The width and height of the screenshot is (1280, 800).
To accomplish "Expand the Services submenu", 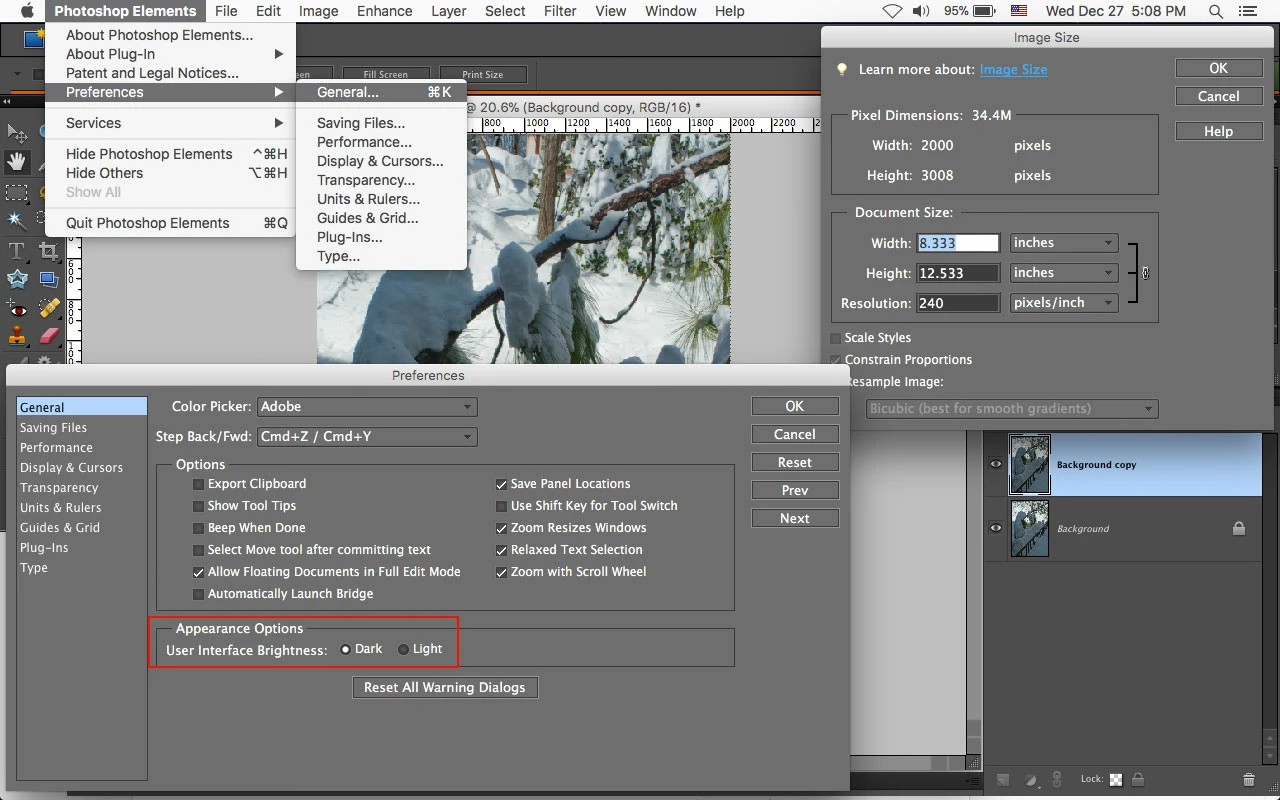I will tap(171, 123).
